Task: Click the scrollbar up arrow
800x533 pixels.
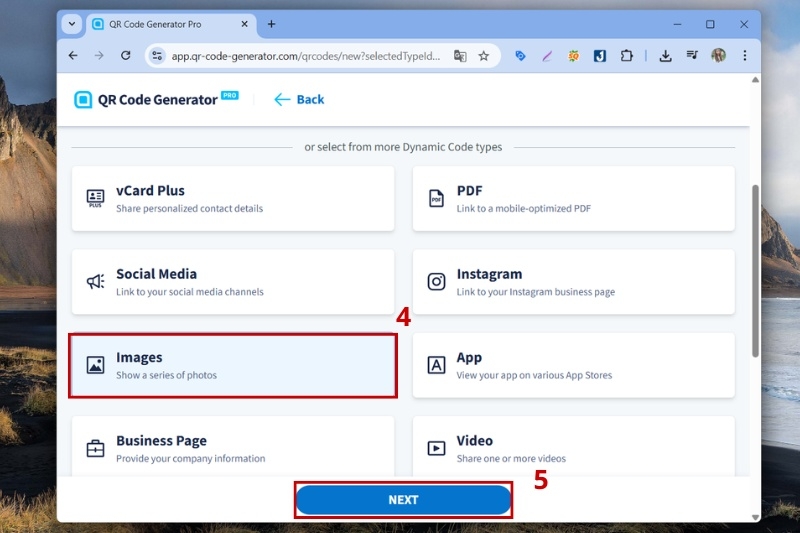Action: tap(755, 80)
